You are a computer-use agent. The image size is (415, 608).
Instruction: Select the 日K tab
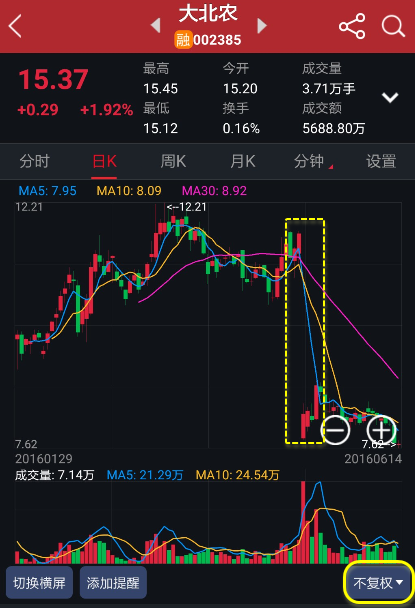point(104,161)
